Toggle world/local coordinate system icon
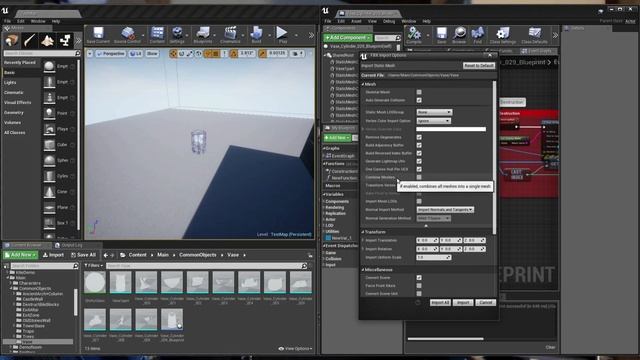Viewport: 640px width, 360px height. (x=198, y=53)
